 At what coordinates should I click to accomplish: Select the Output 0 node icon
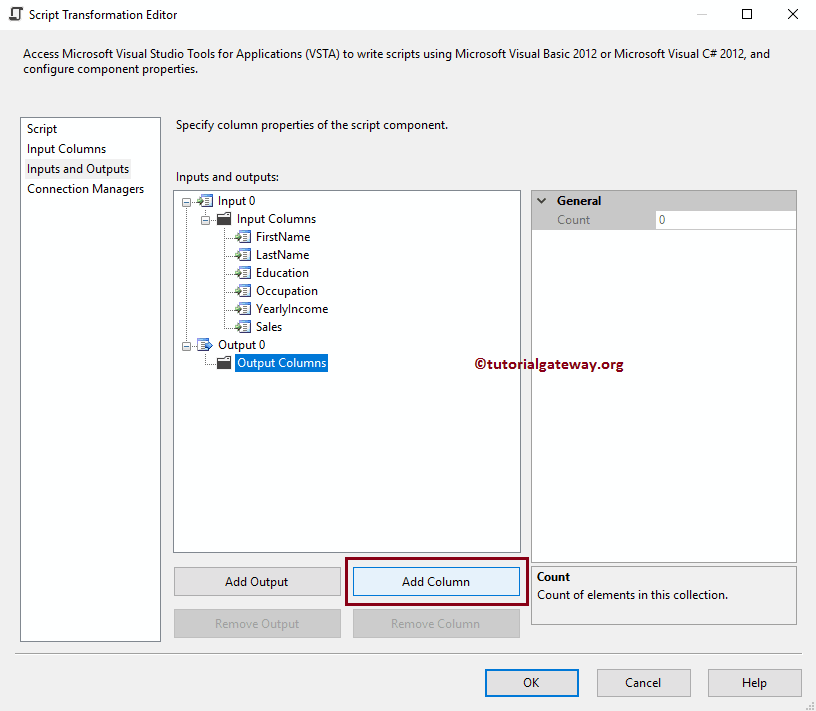point(205,344)
